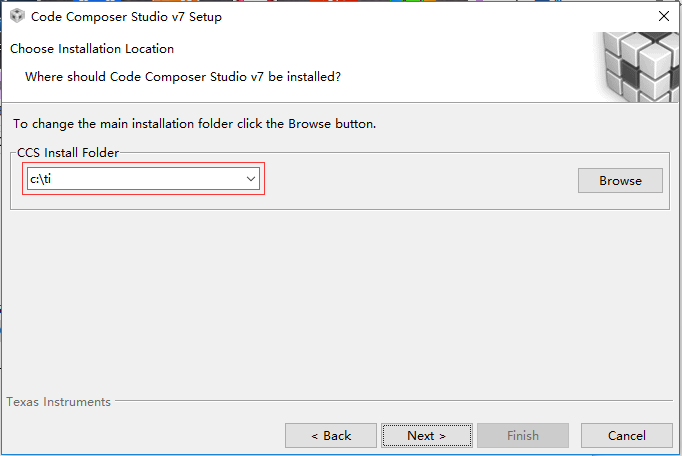Click the Code Composer Studio title bar icon
The image size is (682, 456).
[x=17, y=16]
